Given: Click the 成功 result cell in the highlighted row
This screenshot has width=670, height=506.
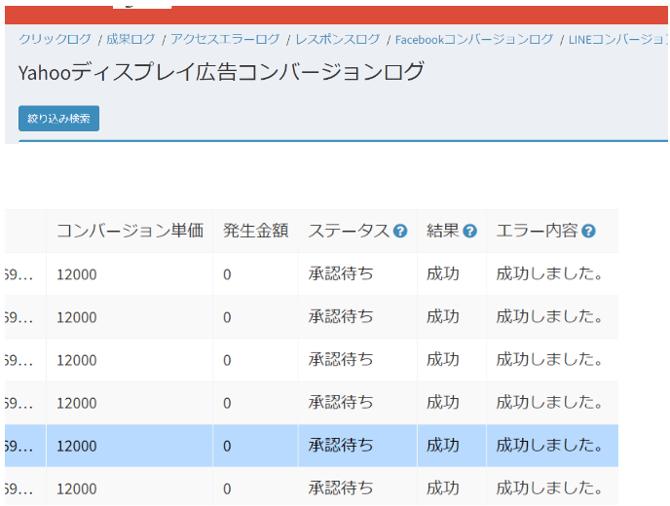Looking at the screenshot, I should [x=443, y=446].
